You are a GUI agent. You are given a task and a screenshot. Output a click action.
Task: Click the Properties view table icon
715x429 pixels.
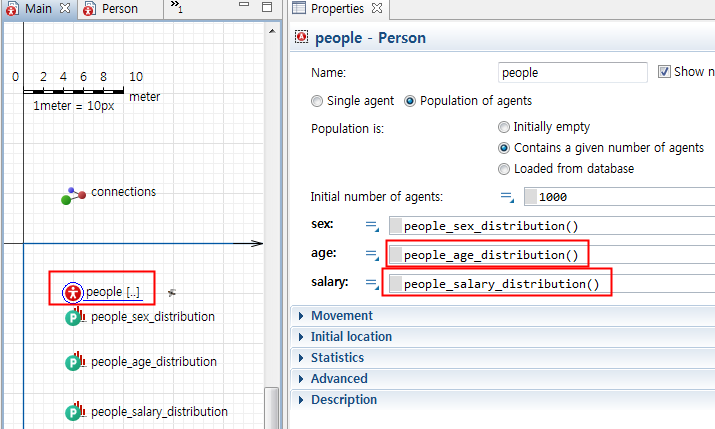click(299, 8)
